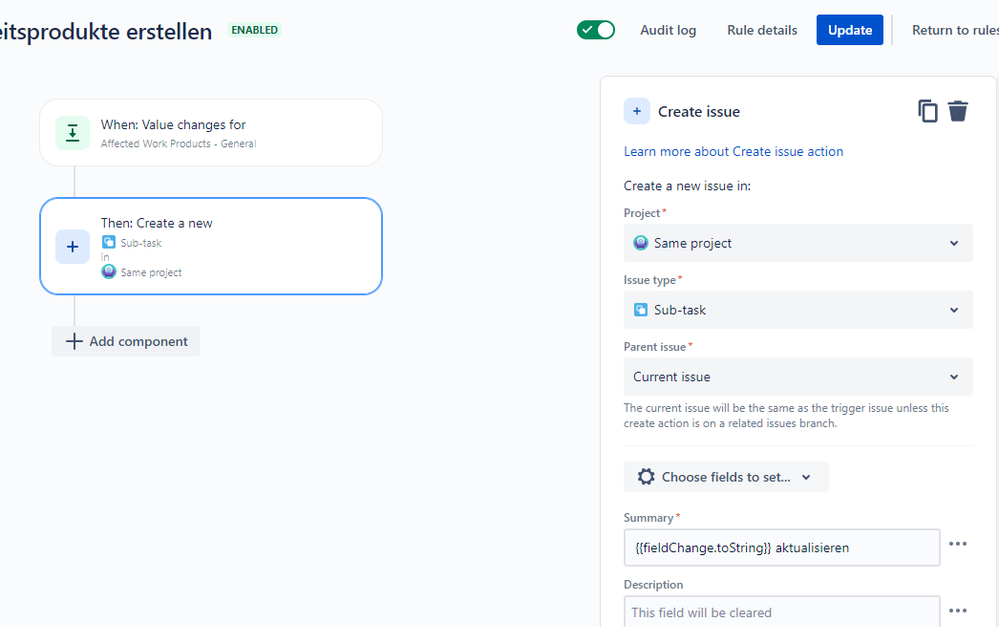
Task: Toggle the rule enabled switch off
Action: tap(596, 30)
